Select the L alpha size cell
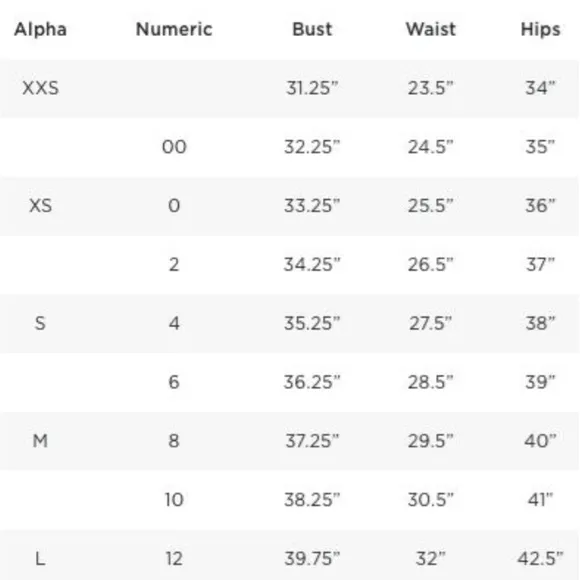580x580 pixels. coord(40,559)
